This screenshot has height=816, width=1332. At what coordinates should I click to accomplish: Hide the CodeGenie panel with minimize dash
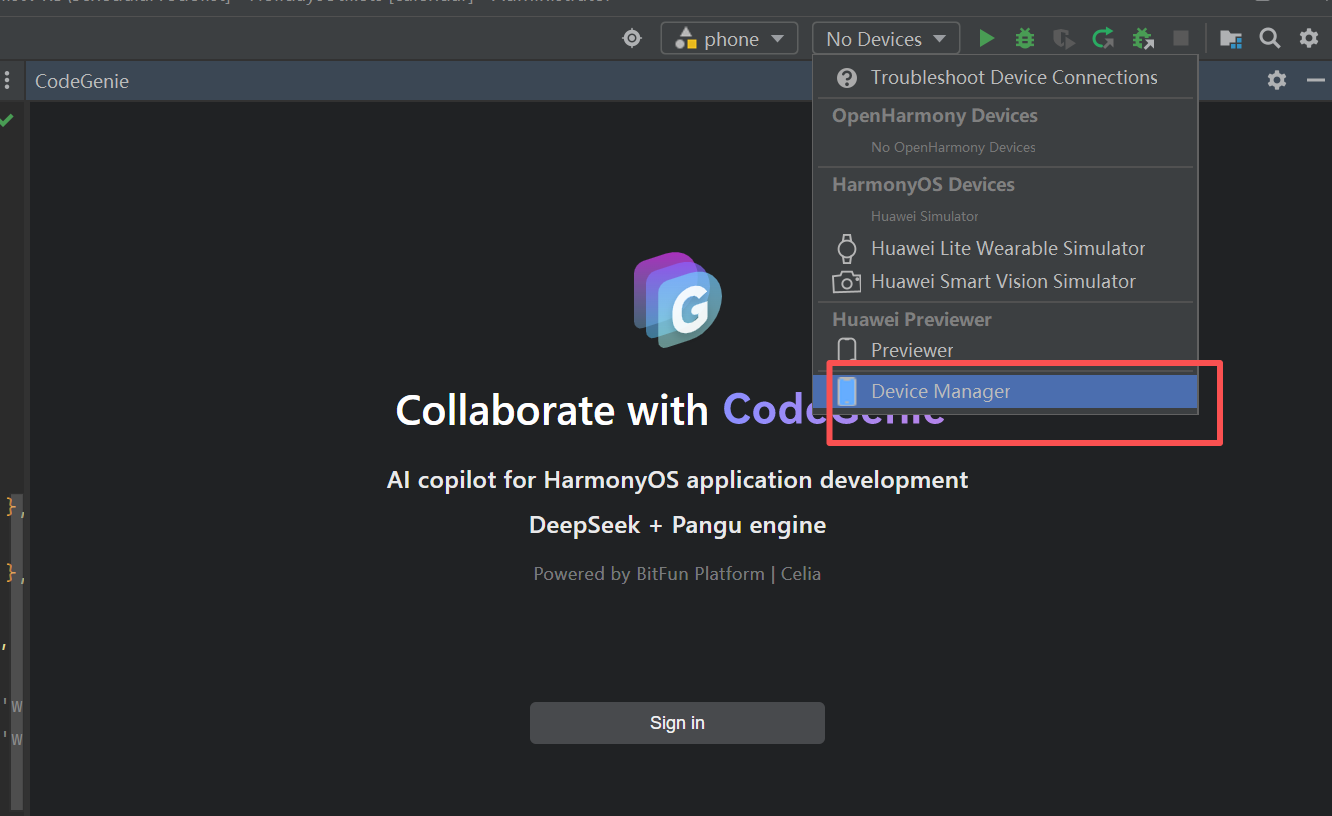pyautogui.click(x=1316, y=80)
